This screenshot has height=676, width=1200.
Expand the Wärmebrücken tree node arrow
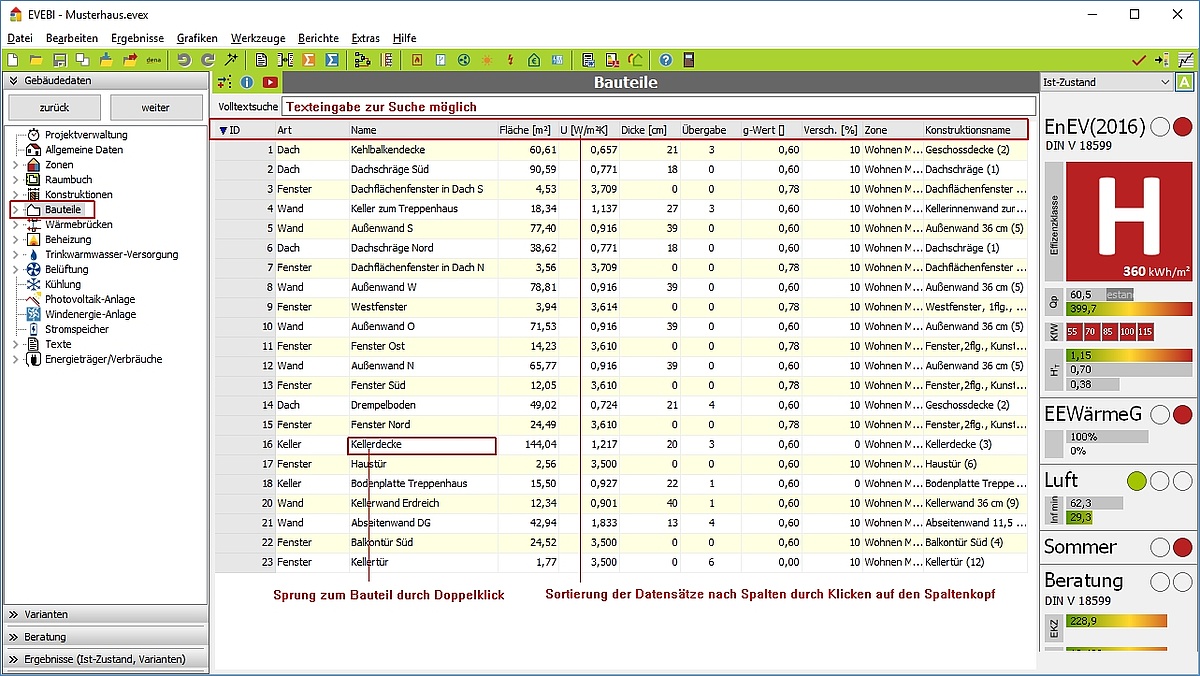tap(14, 224)
